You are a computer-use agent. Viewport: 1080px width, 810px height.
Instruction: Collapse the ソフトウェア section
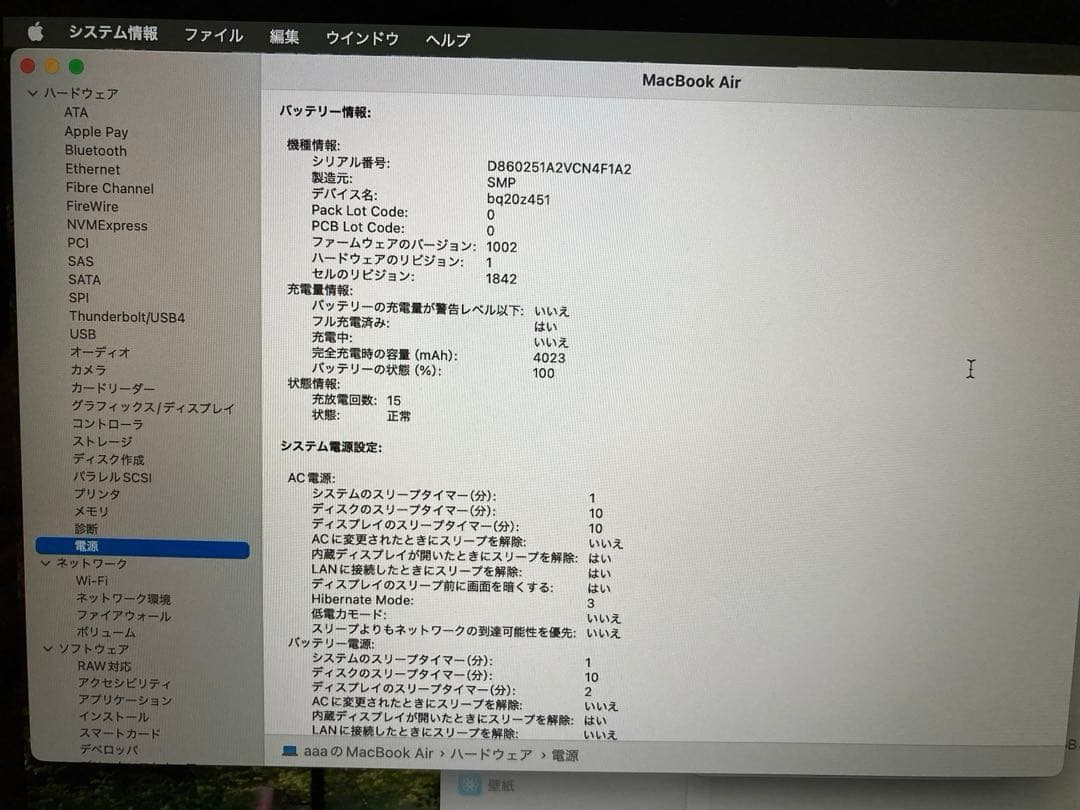tap(48, 649)
